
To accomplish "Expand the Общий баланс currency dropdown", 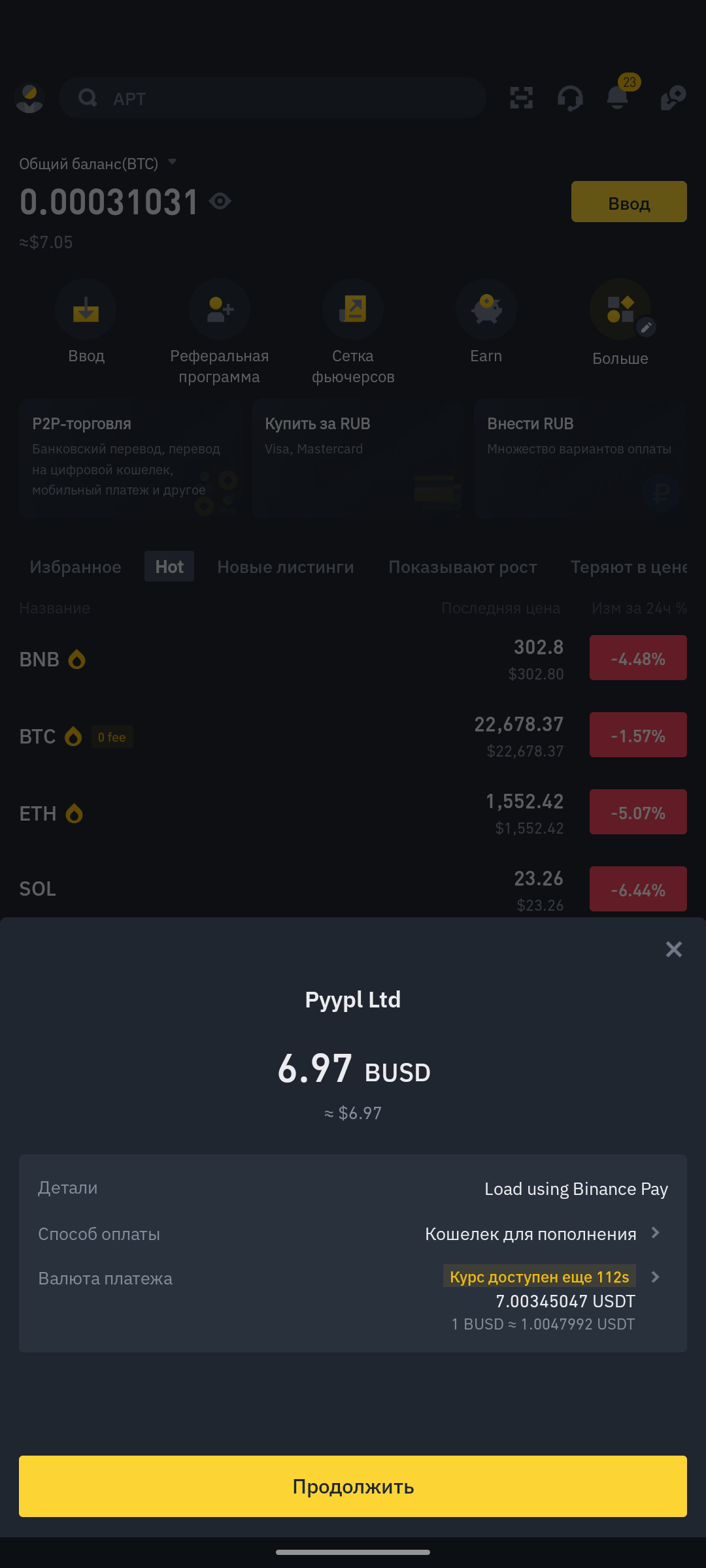I will (x=173, y=162).
